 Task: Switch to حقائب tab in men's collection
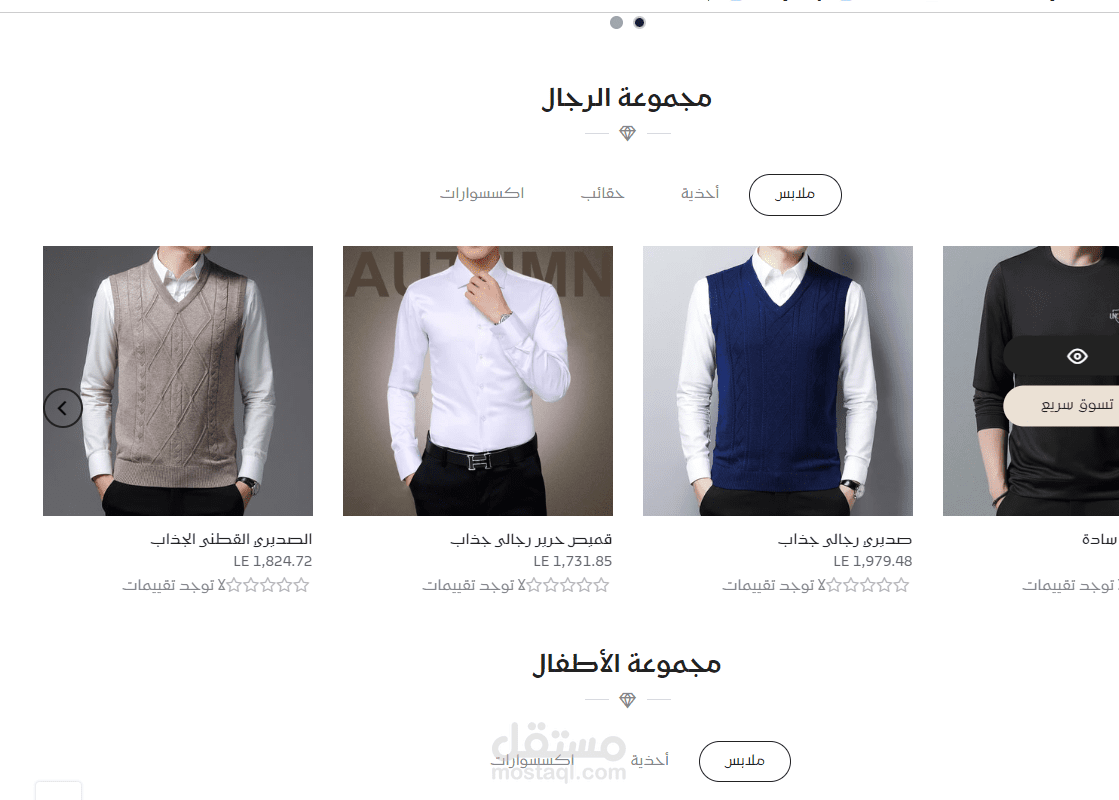coord(602,193)
